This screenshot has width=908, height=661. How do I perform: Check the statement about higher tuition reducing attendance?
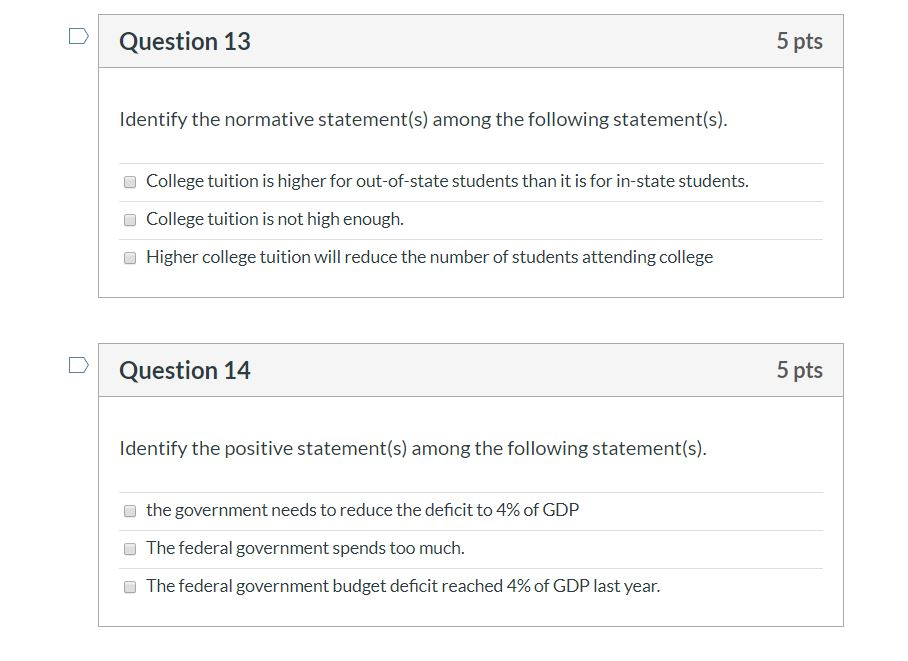pyautogui.click(x=128, y=257)
